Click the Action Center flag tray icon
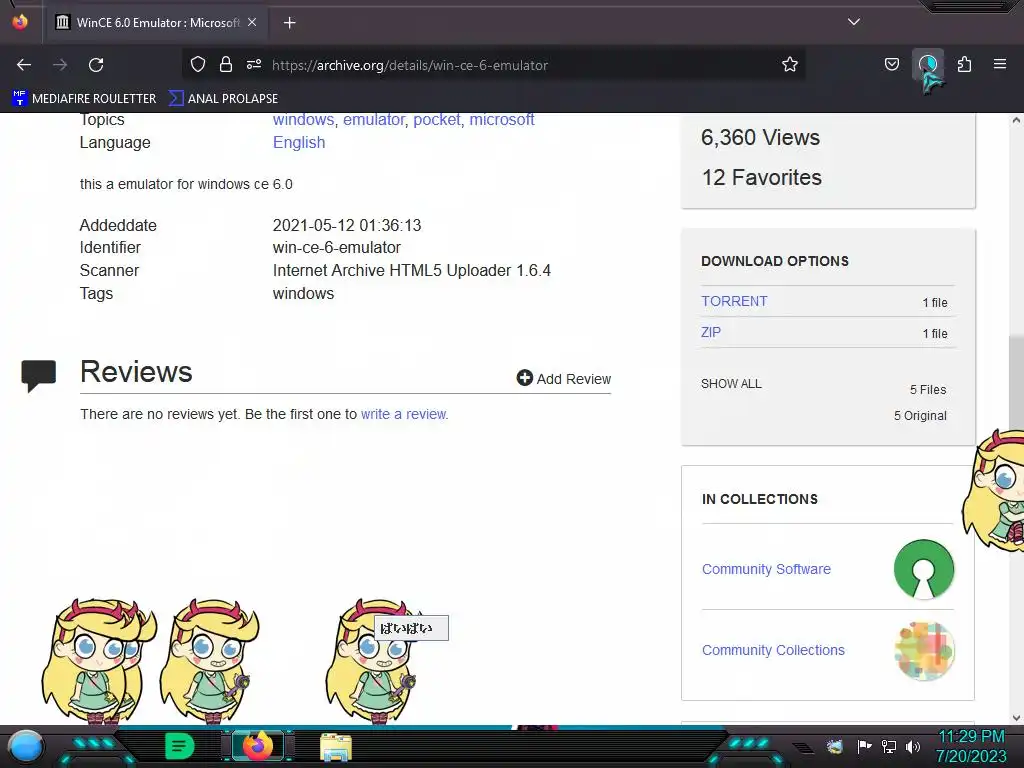Image resolution: width=1024 pixels, height=768 pixels. coord(864,746)
